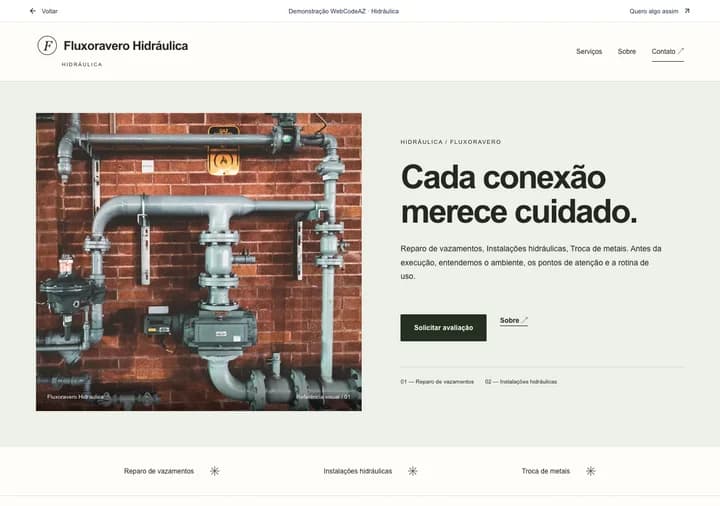Viewport: 720px width, 506px height.
Task: Select the 01 — Reparo de vazamentos text
Action: pyautogui.click(x=437, y=382)
